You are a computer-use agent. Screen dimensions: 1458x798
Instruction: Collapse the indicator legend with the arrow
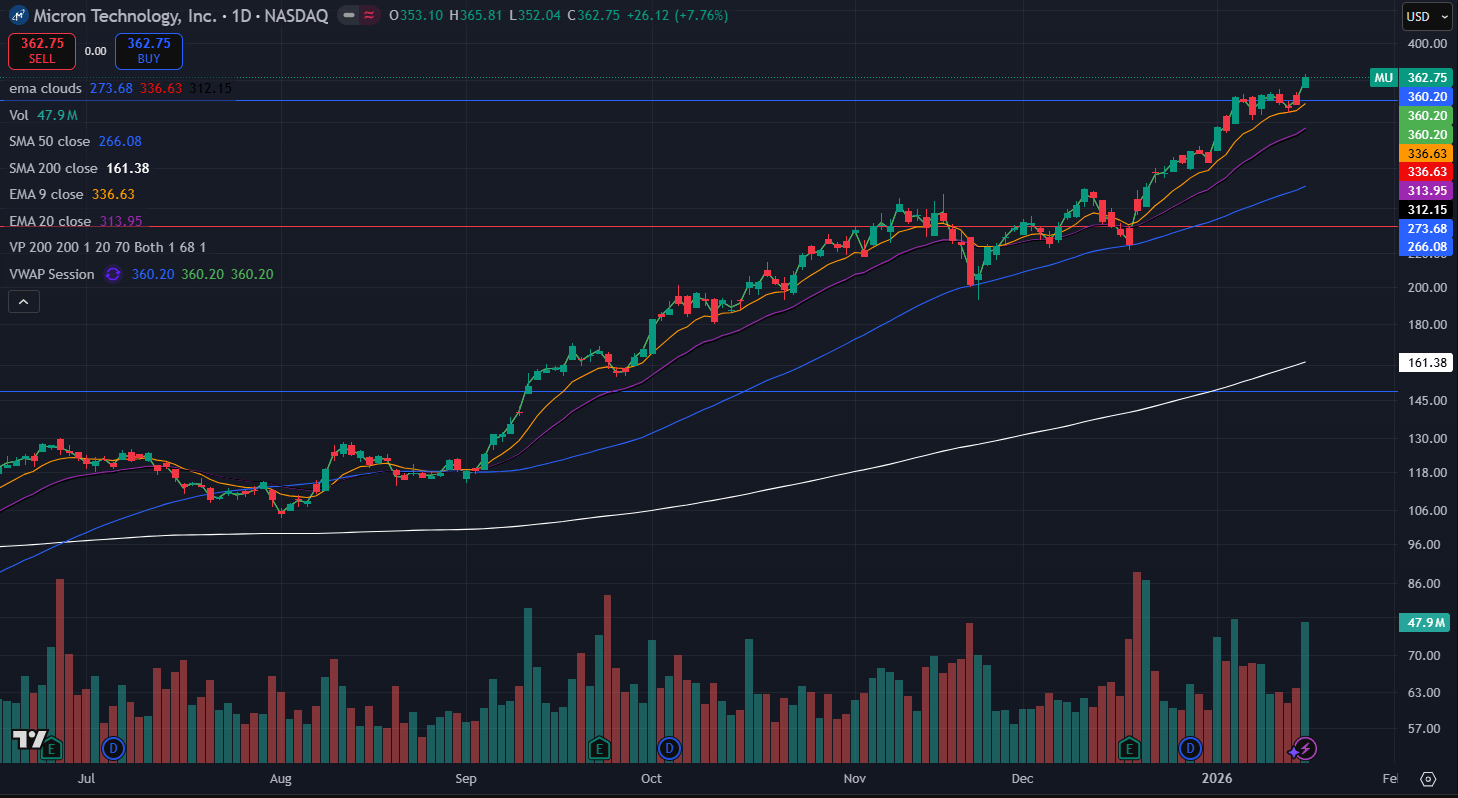pyautogui.click(x=23, y=301)
